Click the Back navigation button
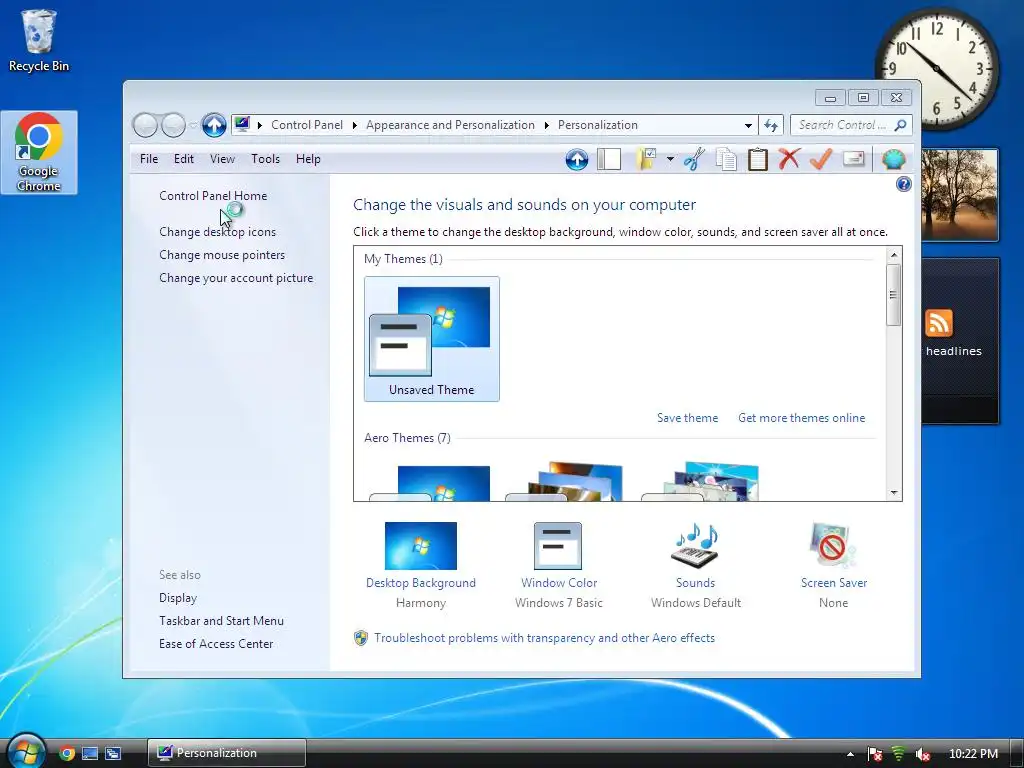 point(145,125)
